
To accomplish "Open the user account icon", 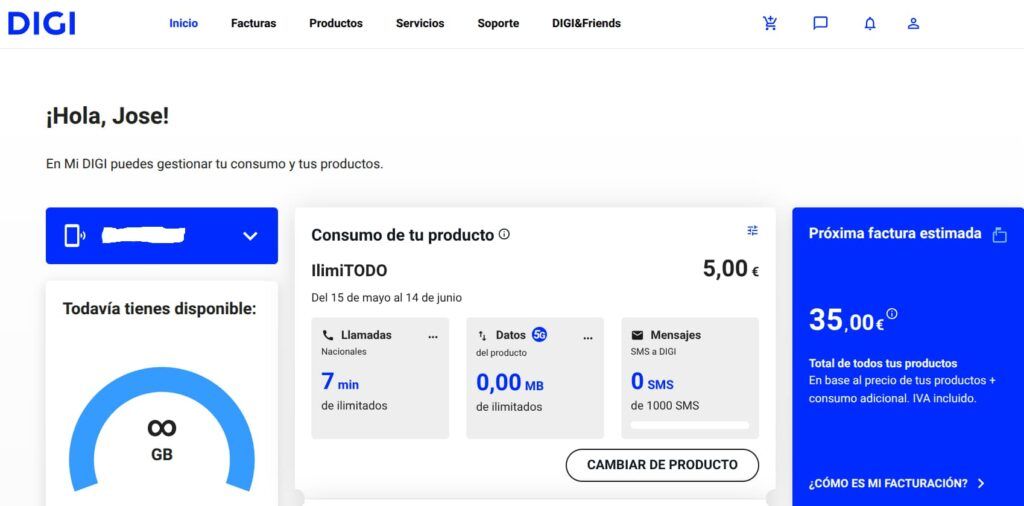I will click(x=914, y=24).
